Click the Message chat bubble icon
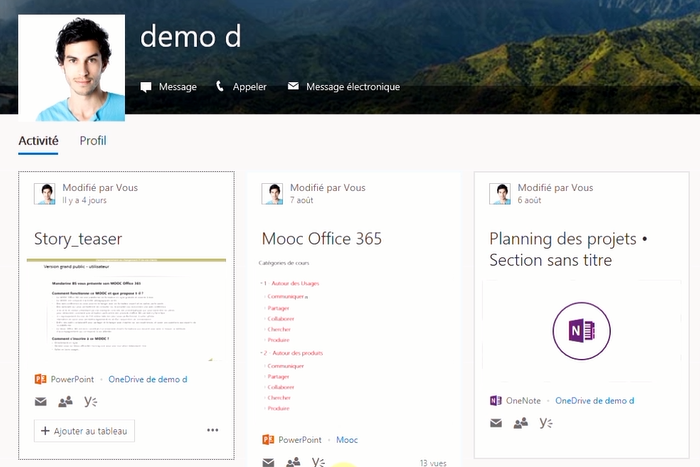 (146, 87)
